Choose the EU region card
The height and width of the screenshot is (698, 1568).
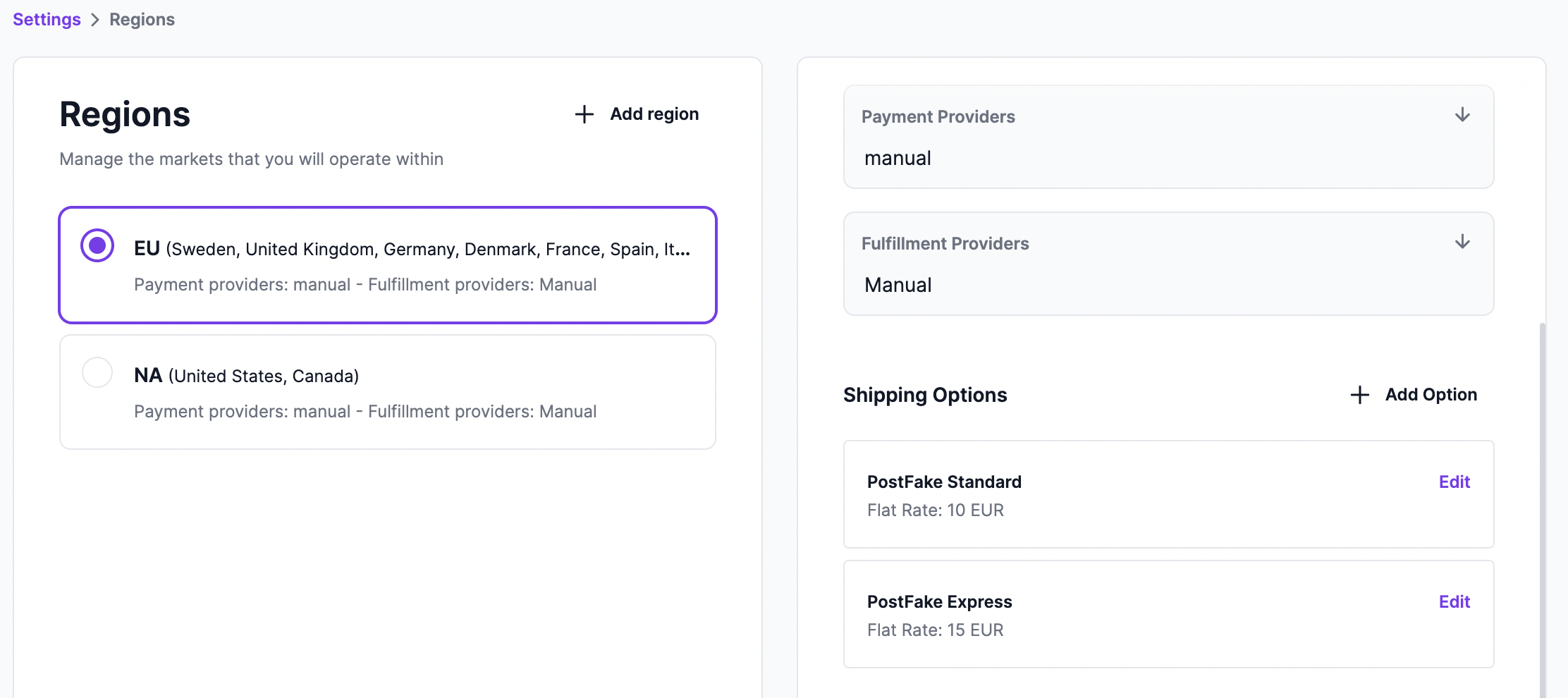[x=387, y=264]
